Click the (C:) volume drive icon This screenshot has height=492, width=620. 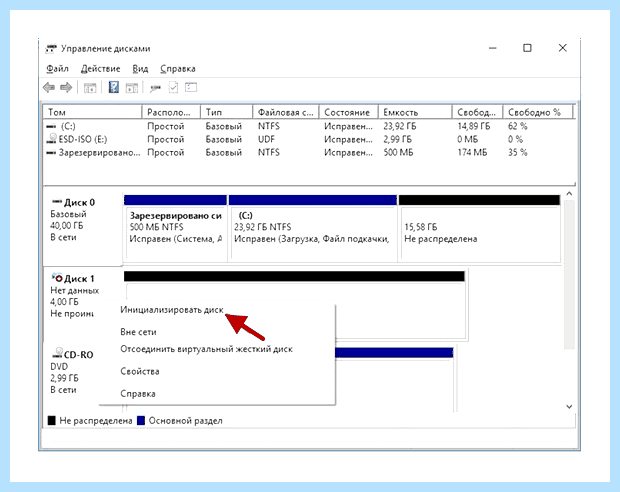pyautogui.click(x=51, y=127)
